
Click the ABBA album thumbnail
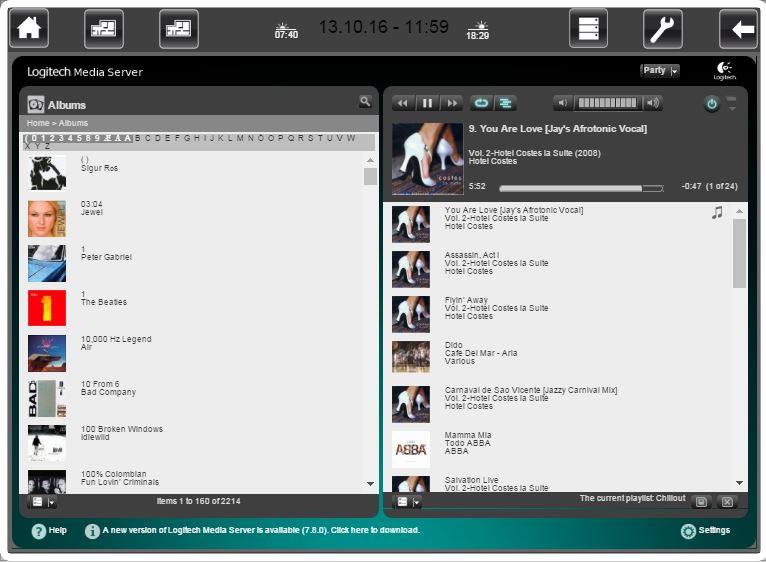pos(411,450)
